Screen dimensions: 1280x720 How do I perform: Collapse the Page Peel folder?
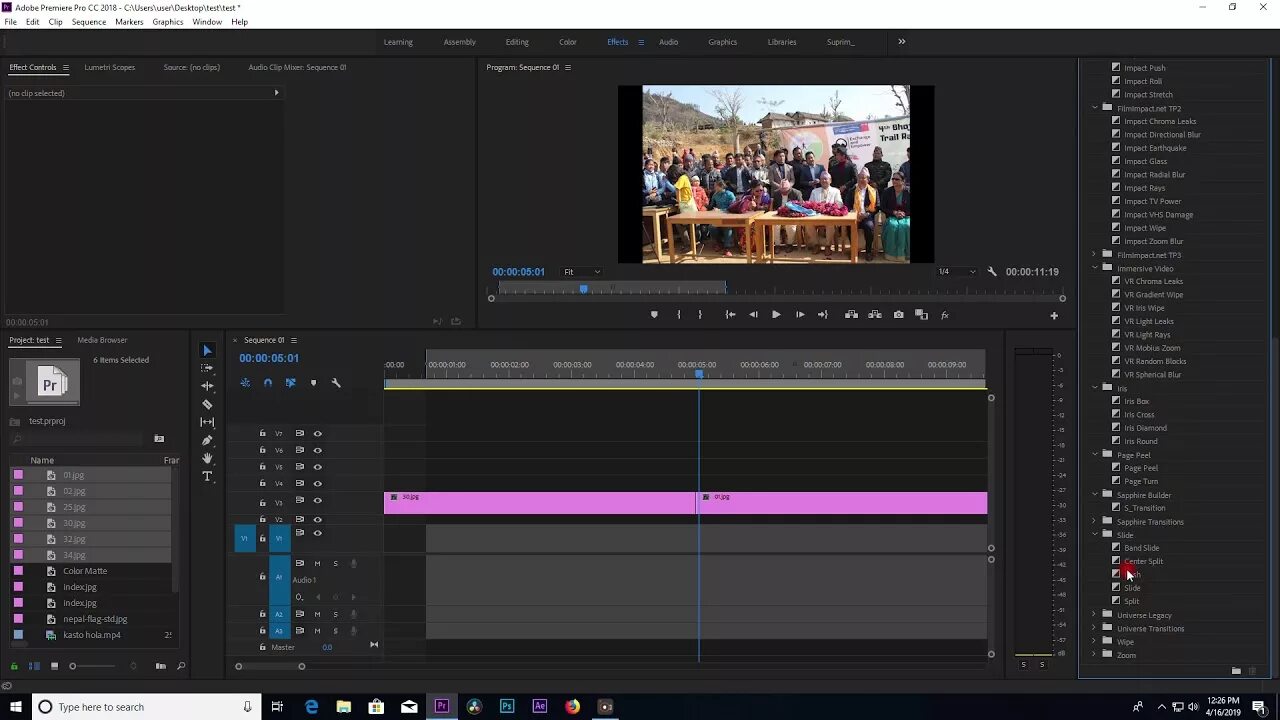(x=1095, y=455)
